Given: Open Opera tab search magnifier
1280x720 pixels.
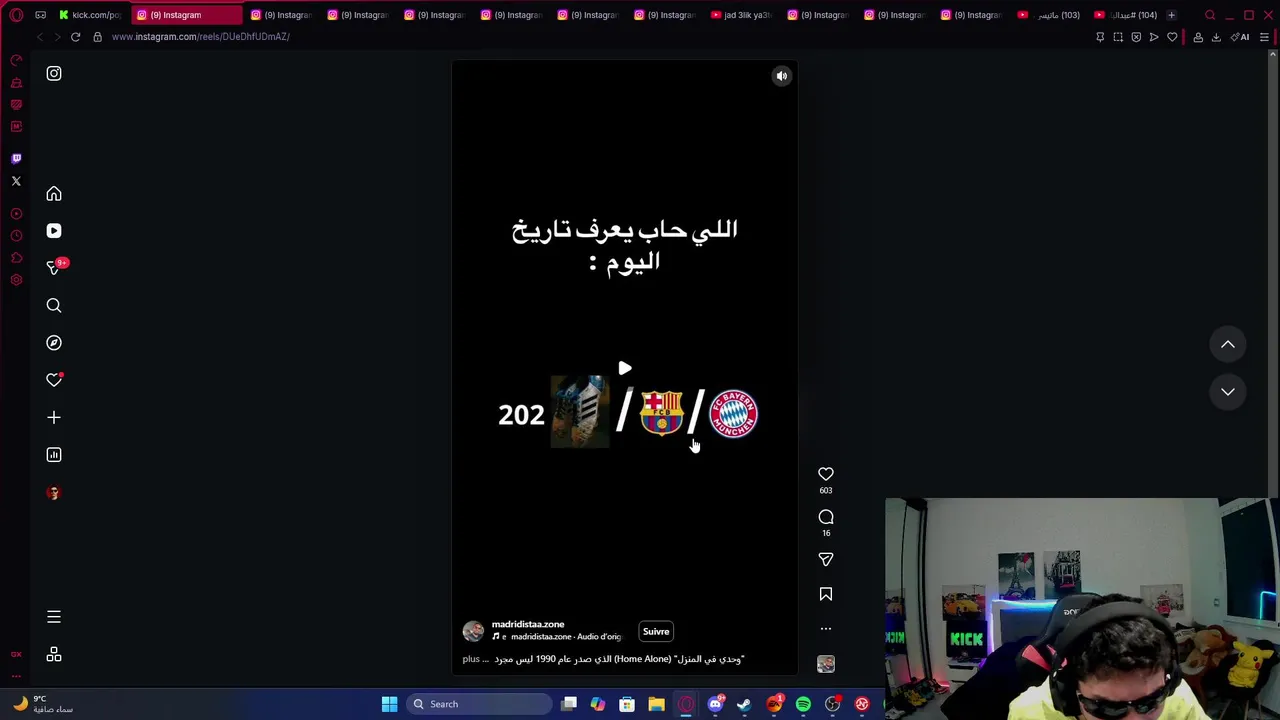Looking at the screenshot, I should pos(1210,15).
